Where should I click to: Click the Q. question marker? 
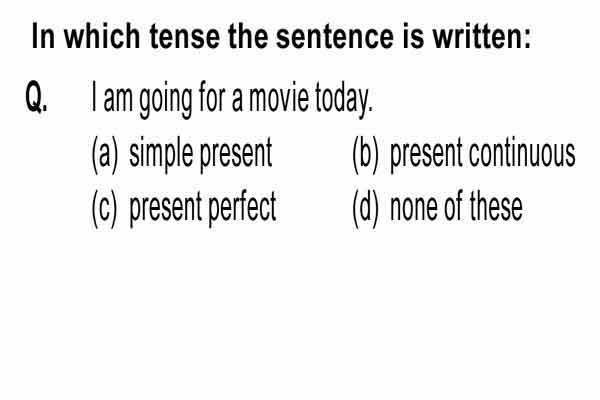pos(37,97)
